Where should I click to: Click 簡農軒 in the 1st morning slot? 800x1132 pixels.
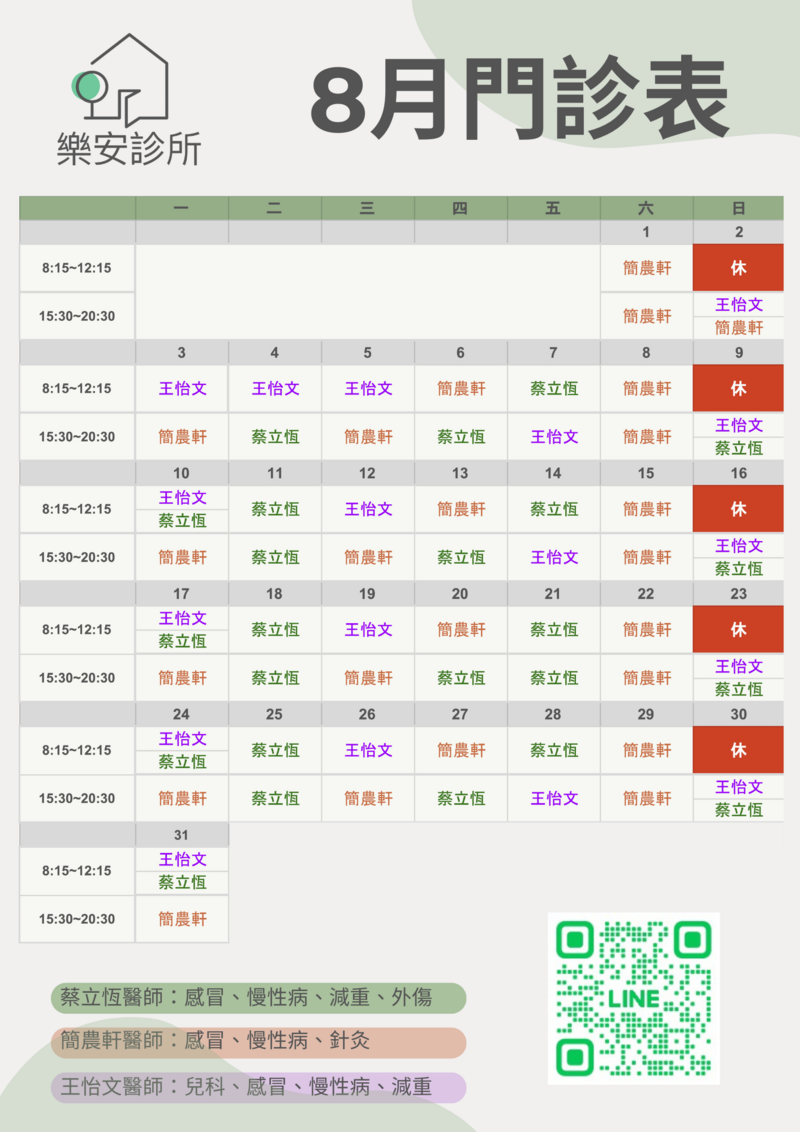647,268
